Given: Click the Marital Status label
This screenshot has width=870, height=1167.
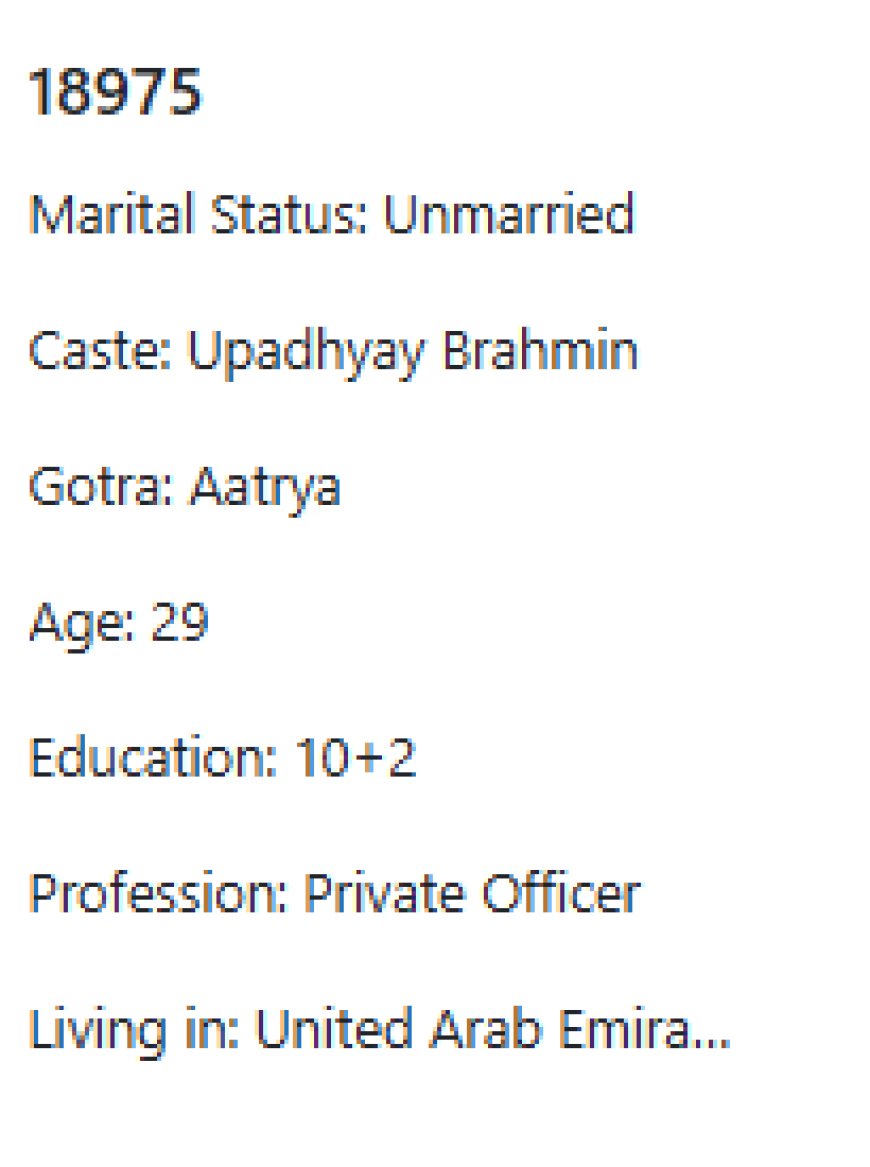Looking at the screenshot, I should coord(197,214).
